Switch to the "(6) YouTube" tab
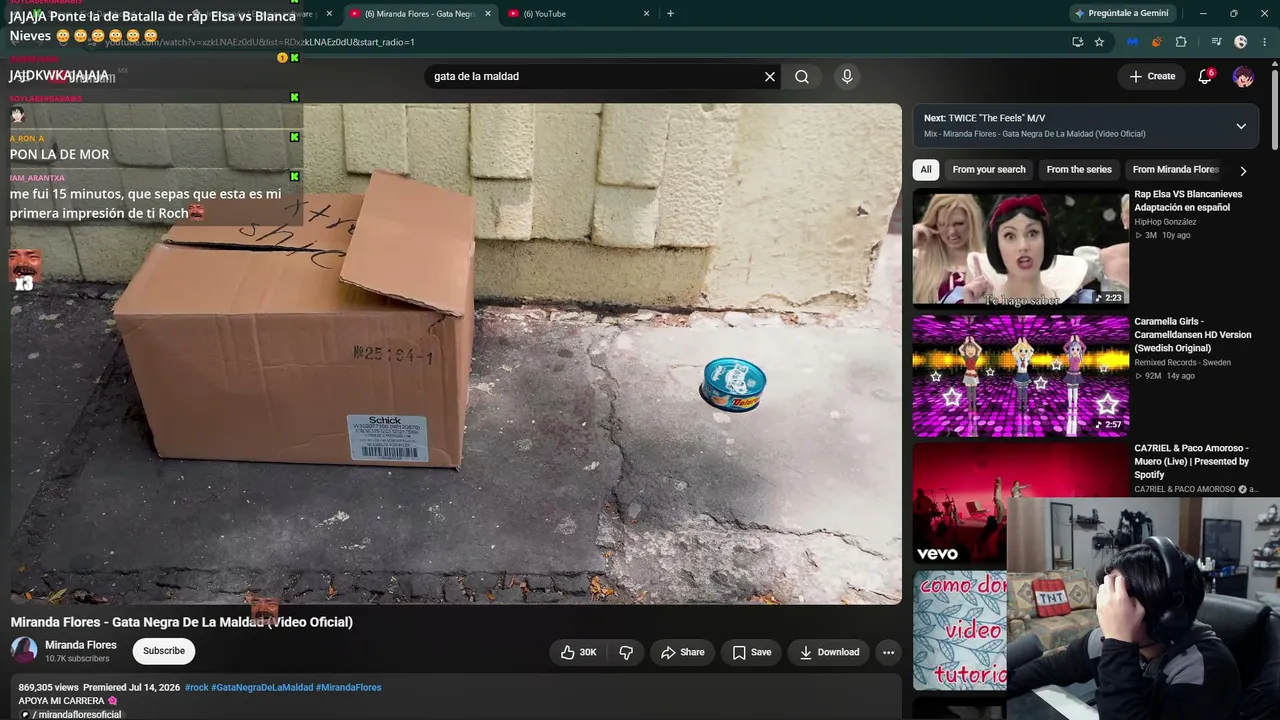 pos(579,13)
